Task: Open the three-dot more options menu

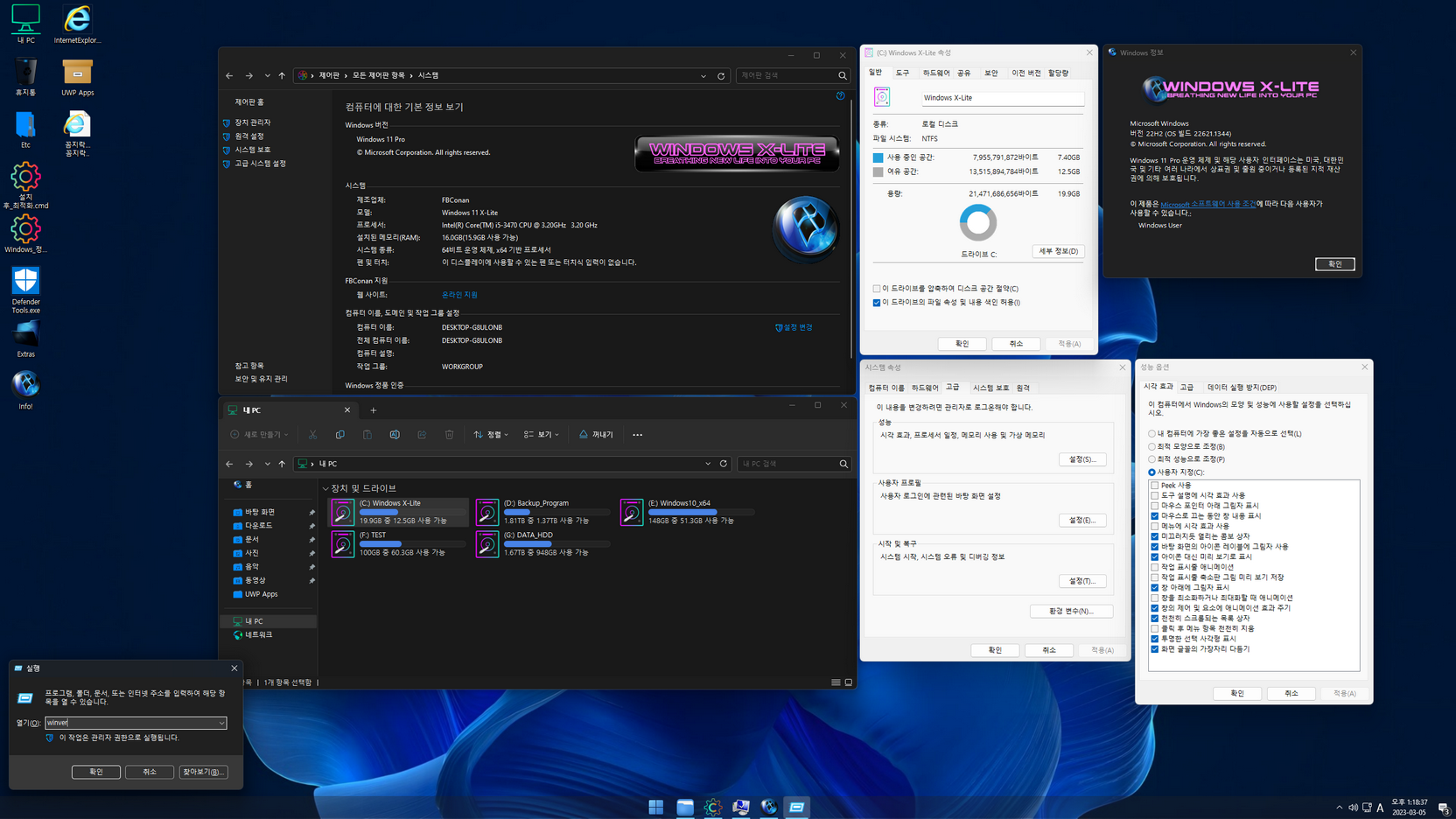Action: 637,435
